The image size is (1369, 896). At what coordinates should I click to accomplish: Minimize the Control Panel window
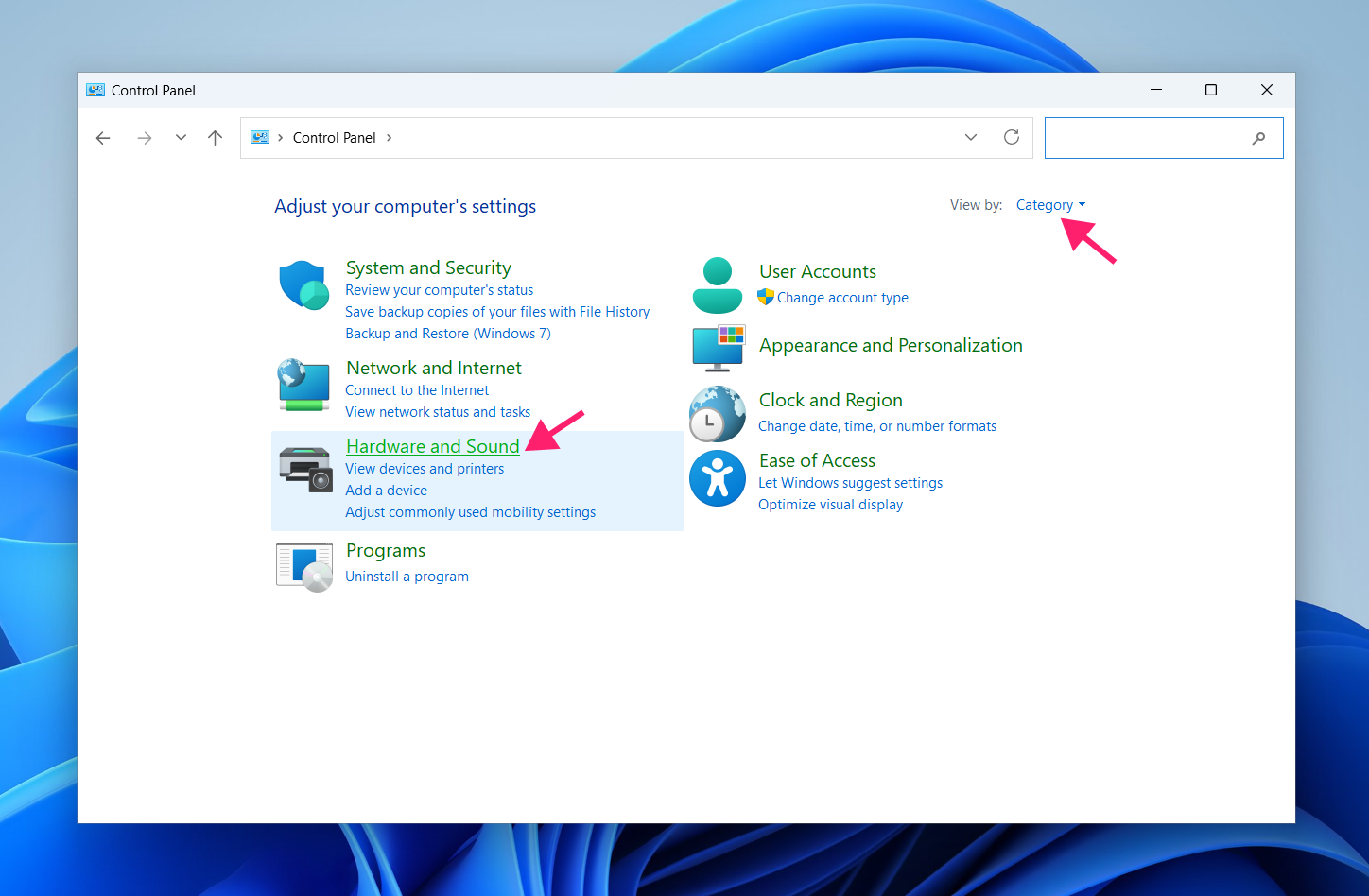1155,90
